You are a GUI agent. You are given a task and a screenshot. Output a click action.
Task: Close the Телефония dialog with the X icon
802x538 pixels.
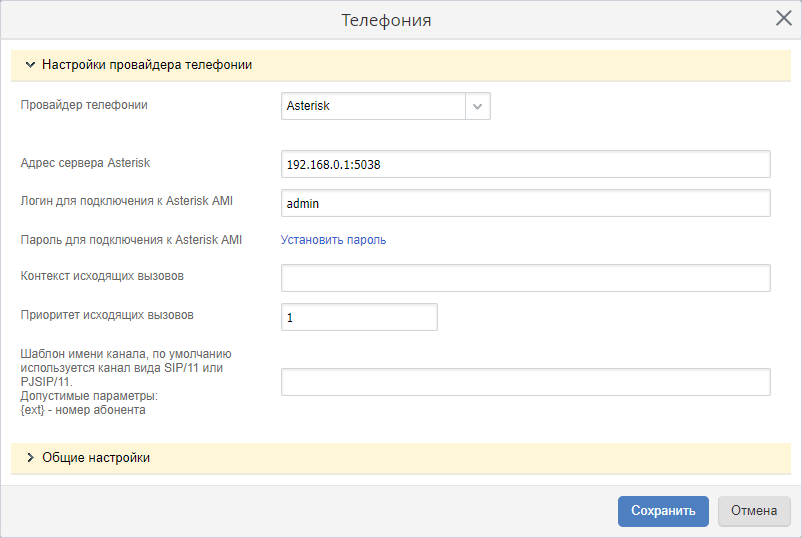(784, 18)
